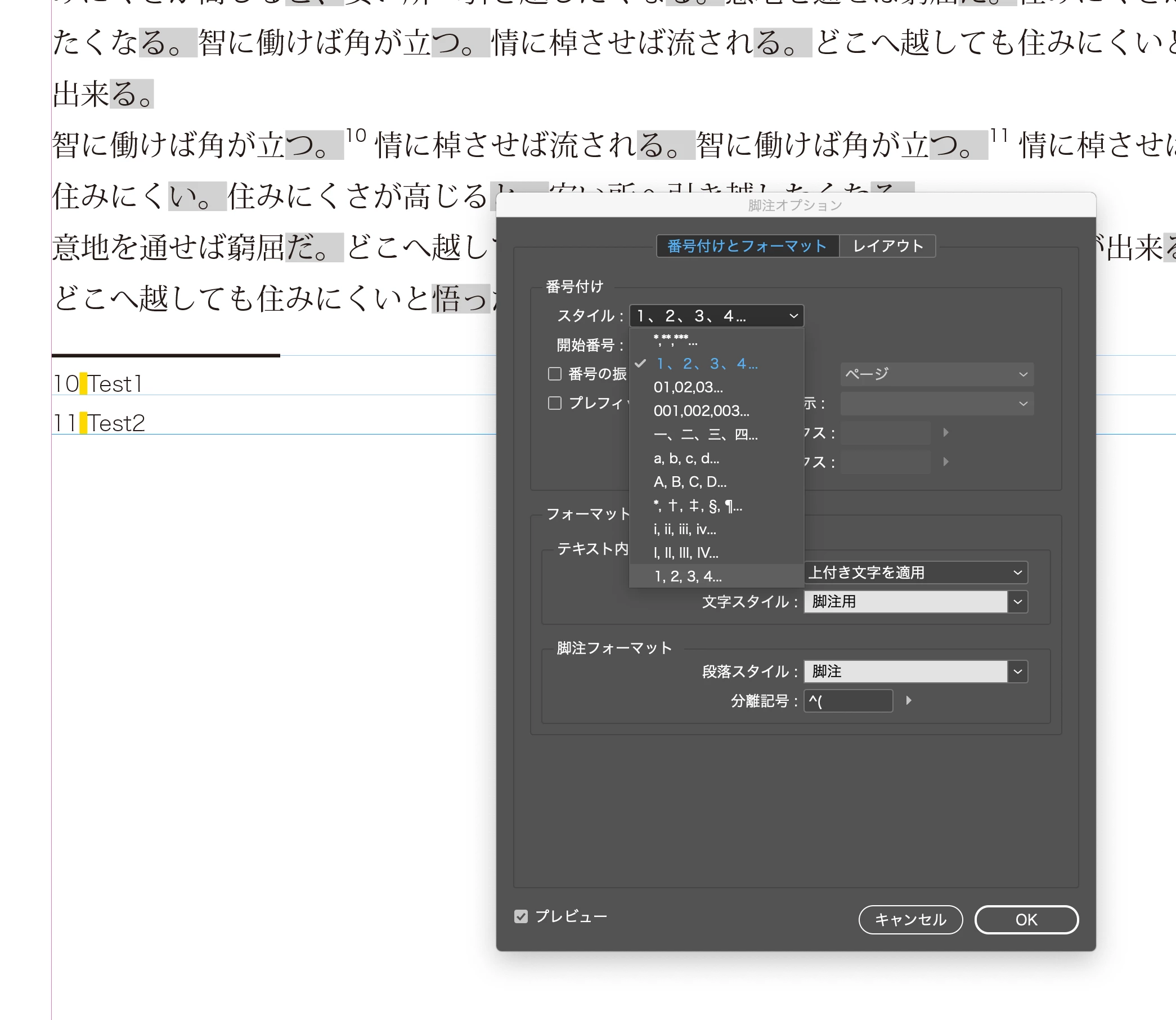Pick the asterisk dagger symbol style

698,505
